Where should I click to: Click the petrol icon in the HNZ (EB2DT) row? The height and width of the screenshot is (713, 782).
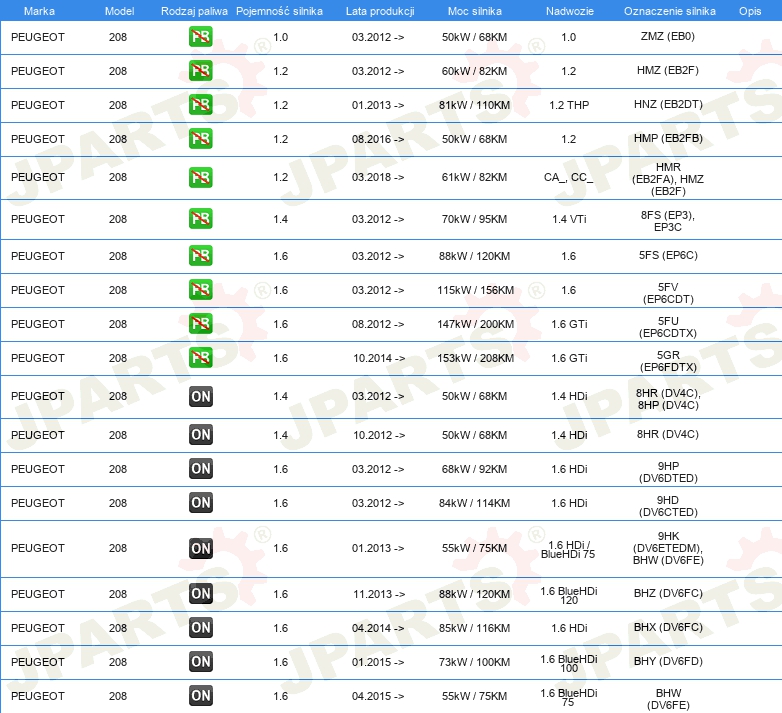200,105
